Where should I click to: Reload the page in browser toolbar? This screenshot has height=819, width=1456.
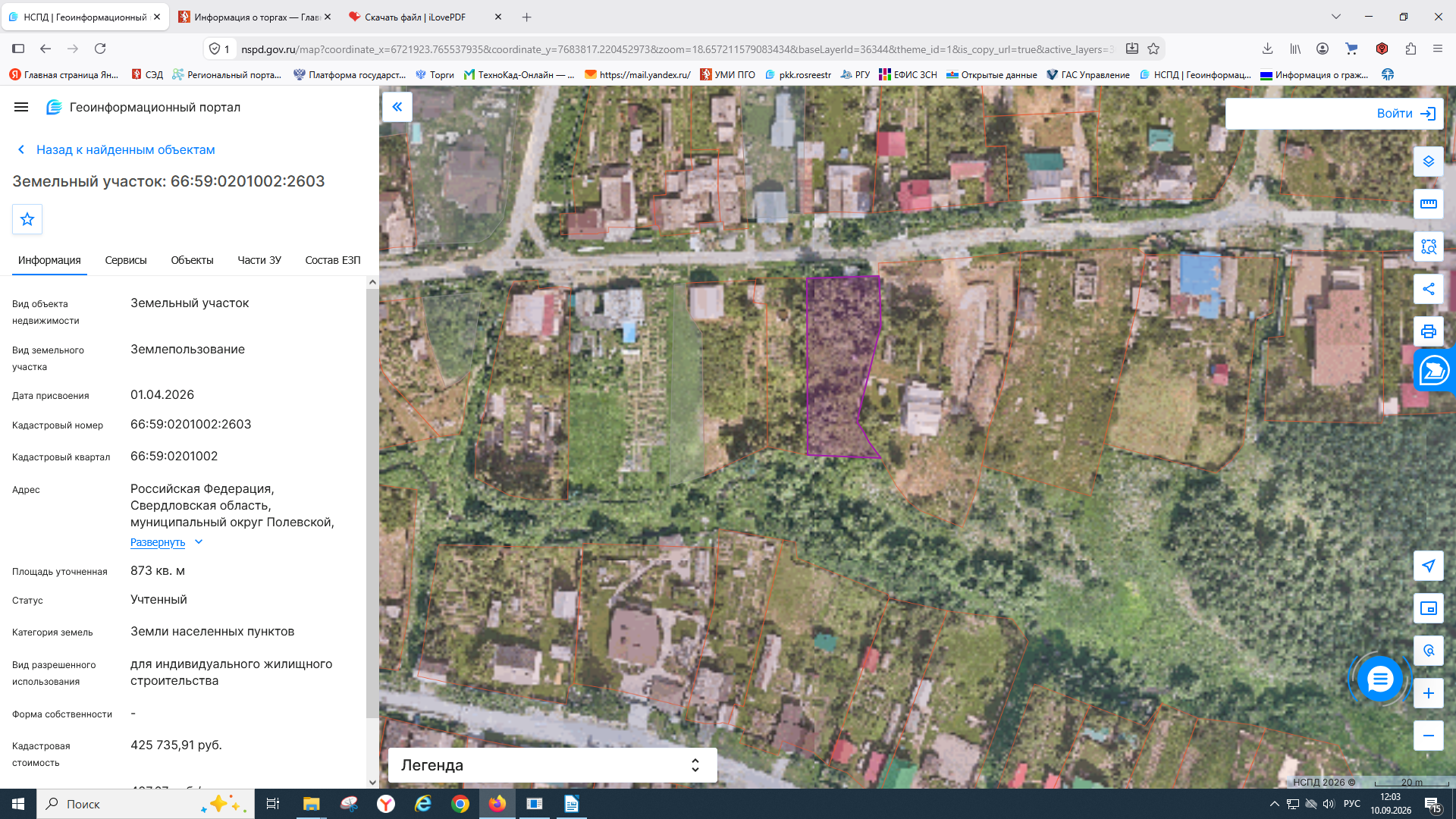100,49
